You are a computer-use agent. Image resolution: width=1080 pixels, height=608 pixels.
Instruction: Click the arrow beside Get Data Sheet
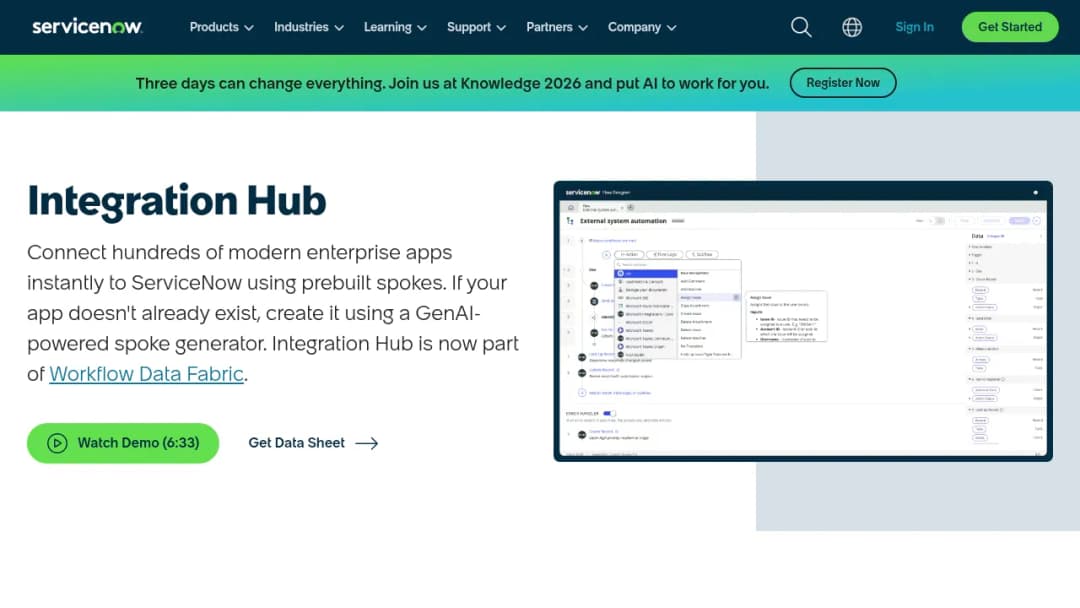click(x=366, y=443)
